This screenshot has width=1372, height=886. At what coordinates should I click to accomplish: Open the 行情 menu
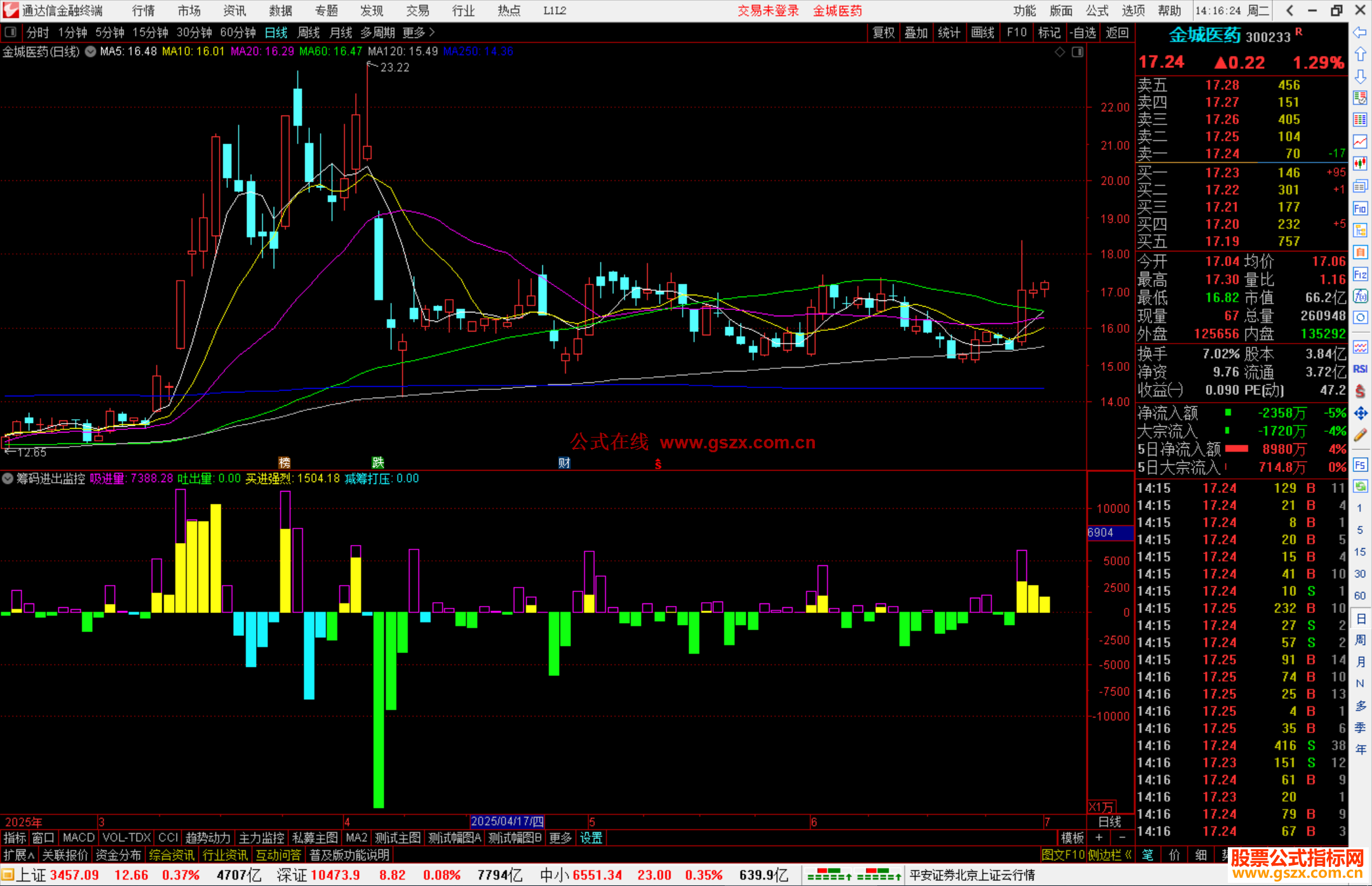pyautogui.click(x=144, y=11)
